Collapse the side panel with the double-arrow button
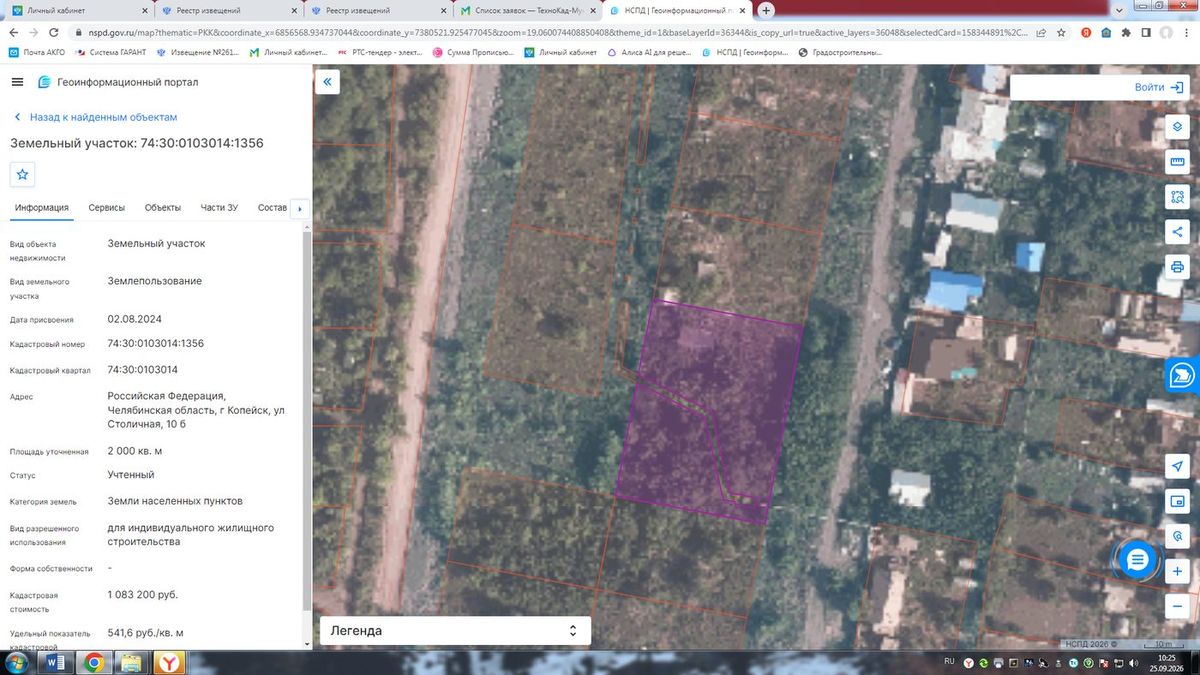This screenshot has height=675, width=1200. (327, 82)
